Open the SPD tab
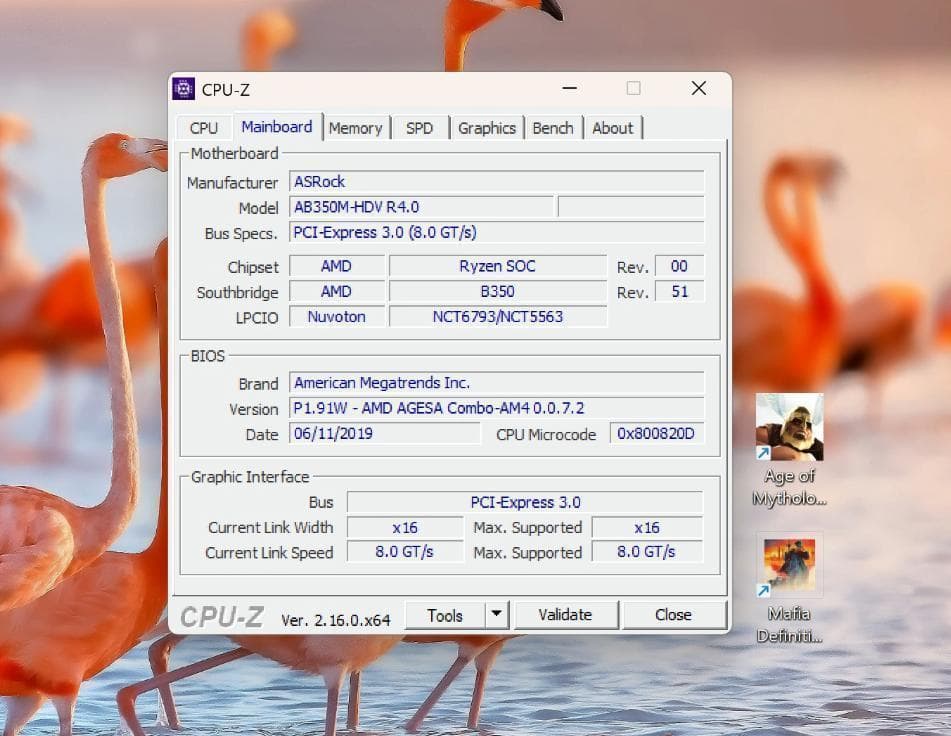 pyautogui.click(x=419, y=127)
